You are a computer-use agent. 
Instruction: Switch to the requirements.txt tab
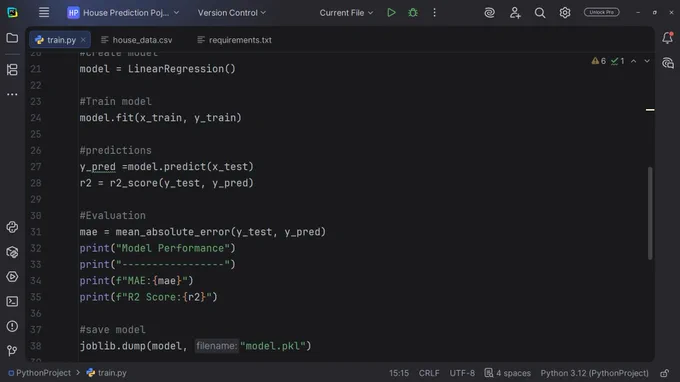tap(234, 40)
